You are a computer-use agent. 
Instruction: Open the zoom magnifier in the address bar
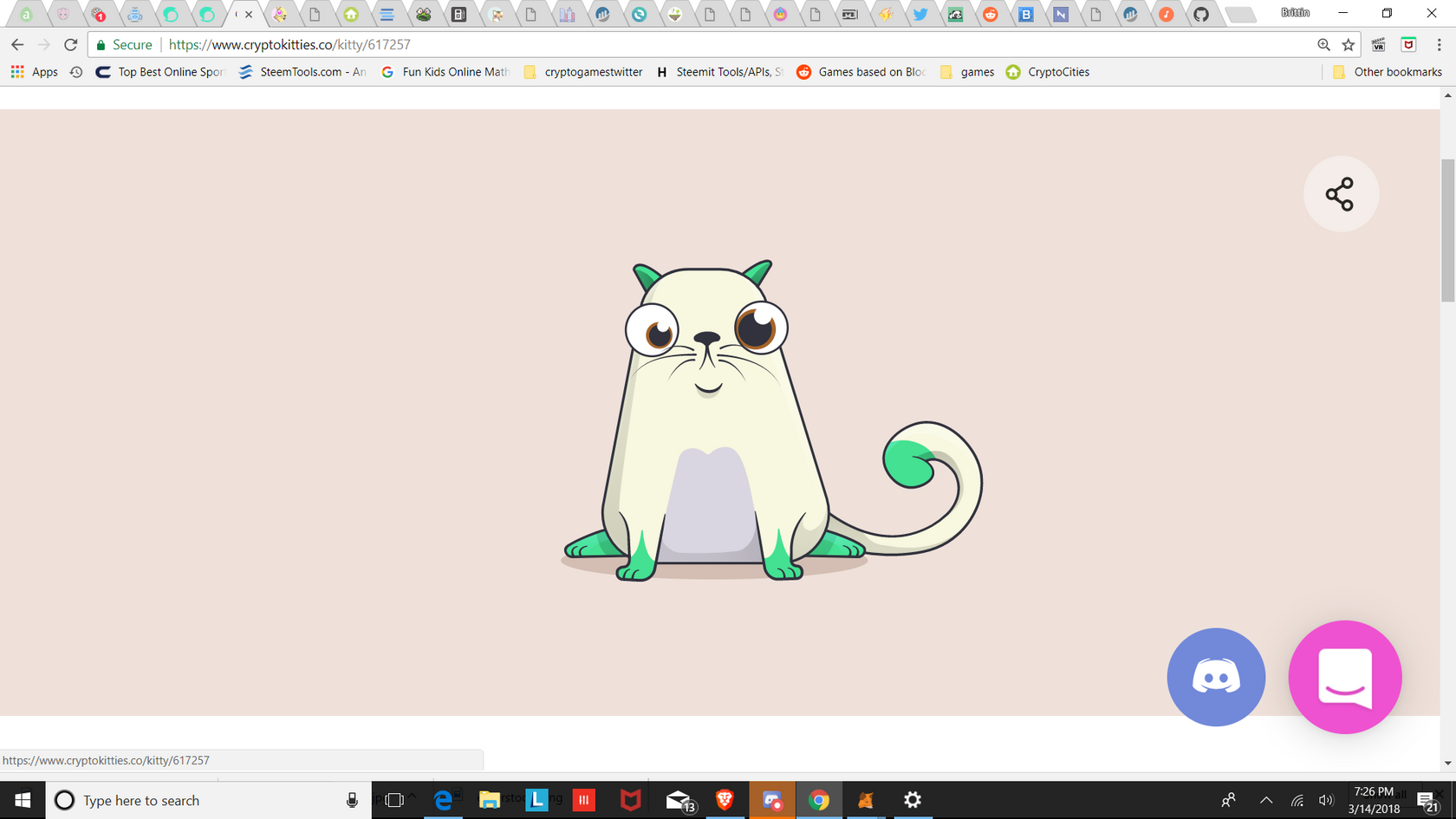[1323, 44]
